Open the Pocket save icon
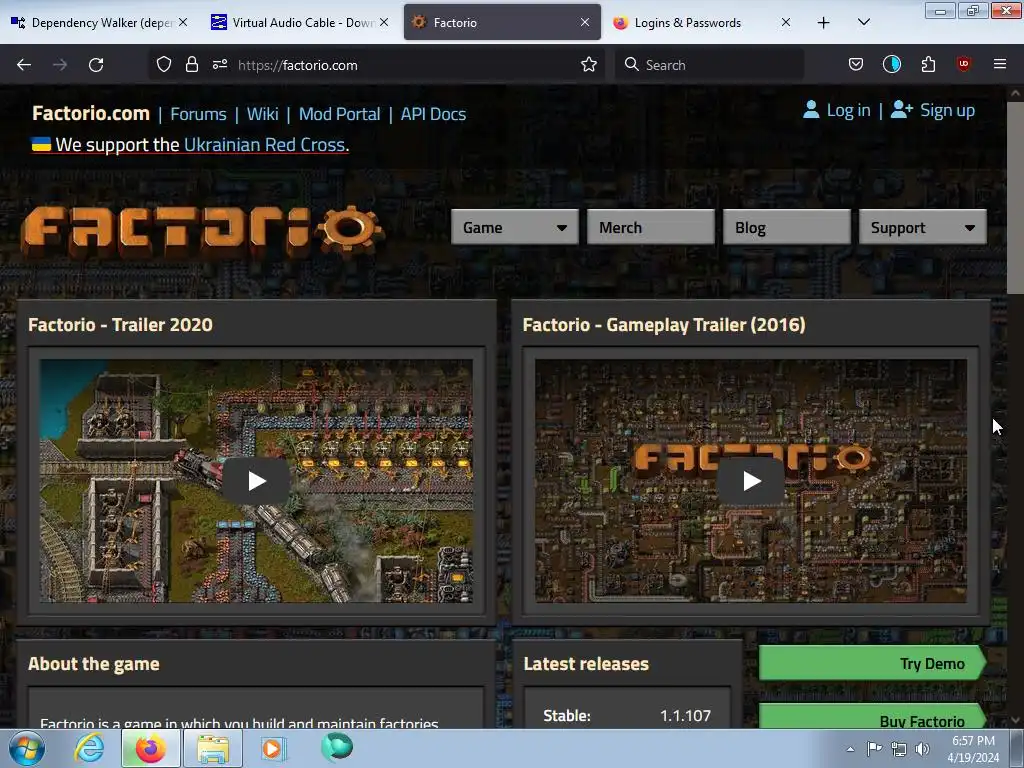 [x=856, y=65]
